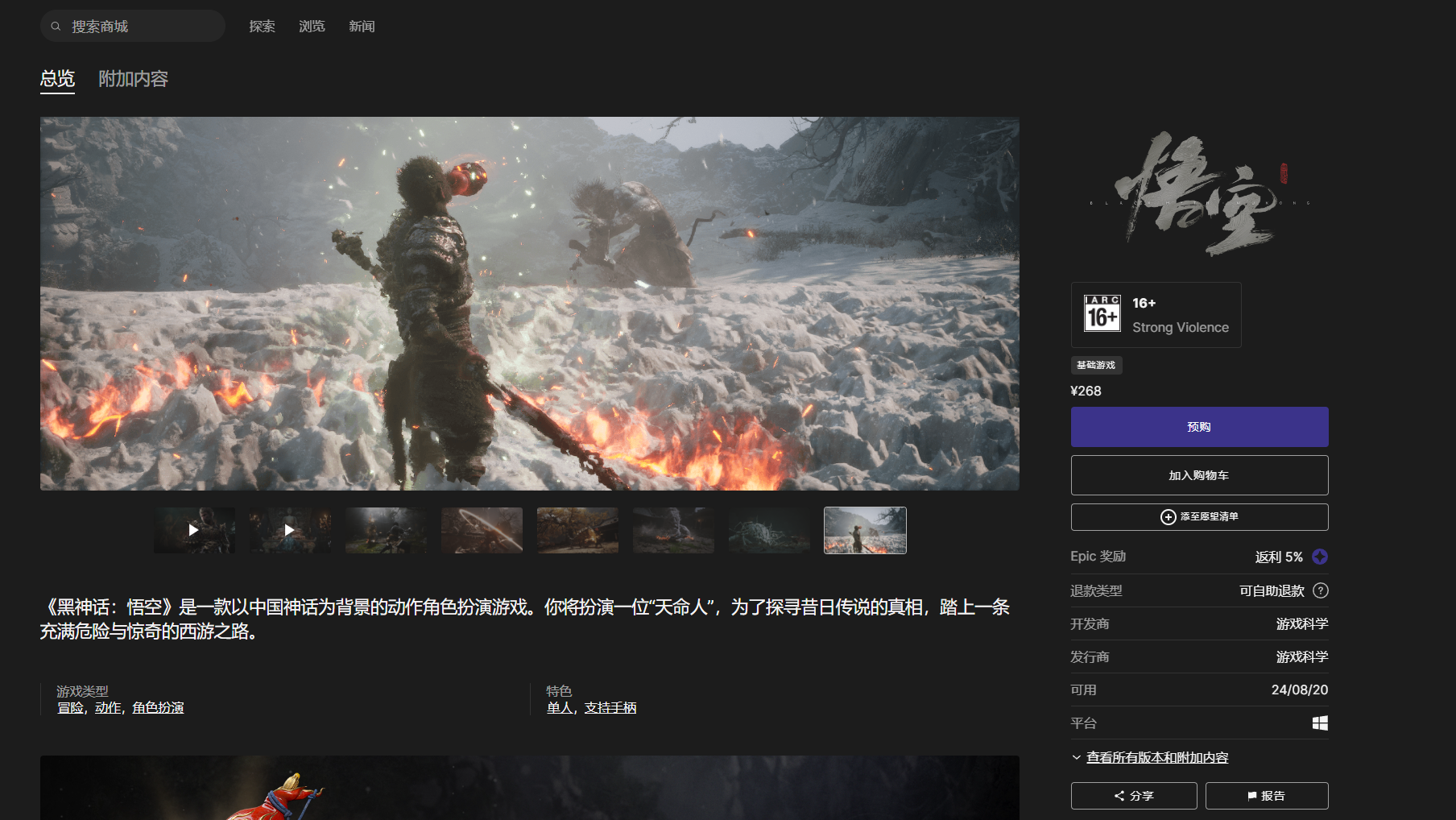Open the 冒险 genre link
The image size is (1456, 820).
70,708
